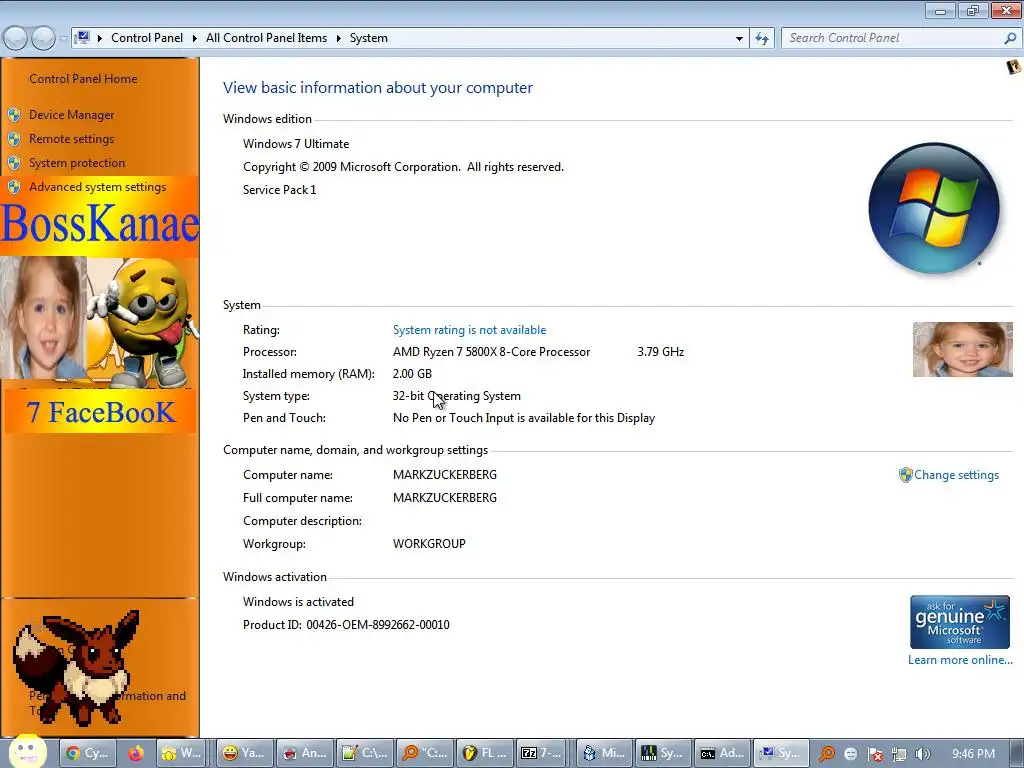Select the System breadcrumb item

(368, 39)
